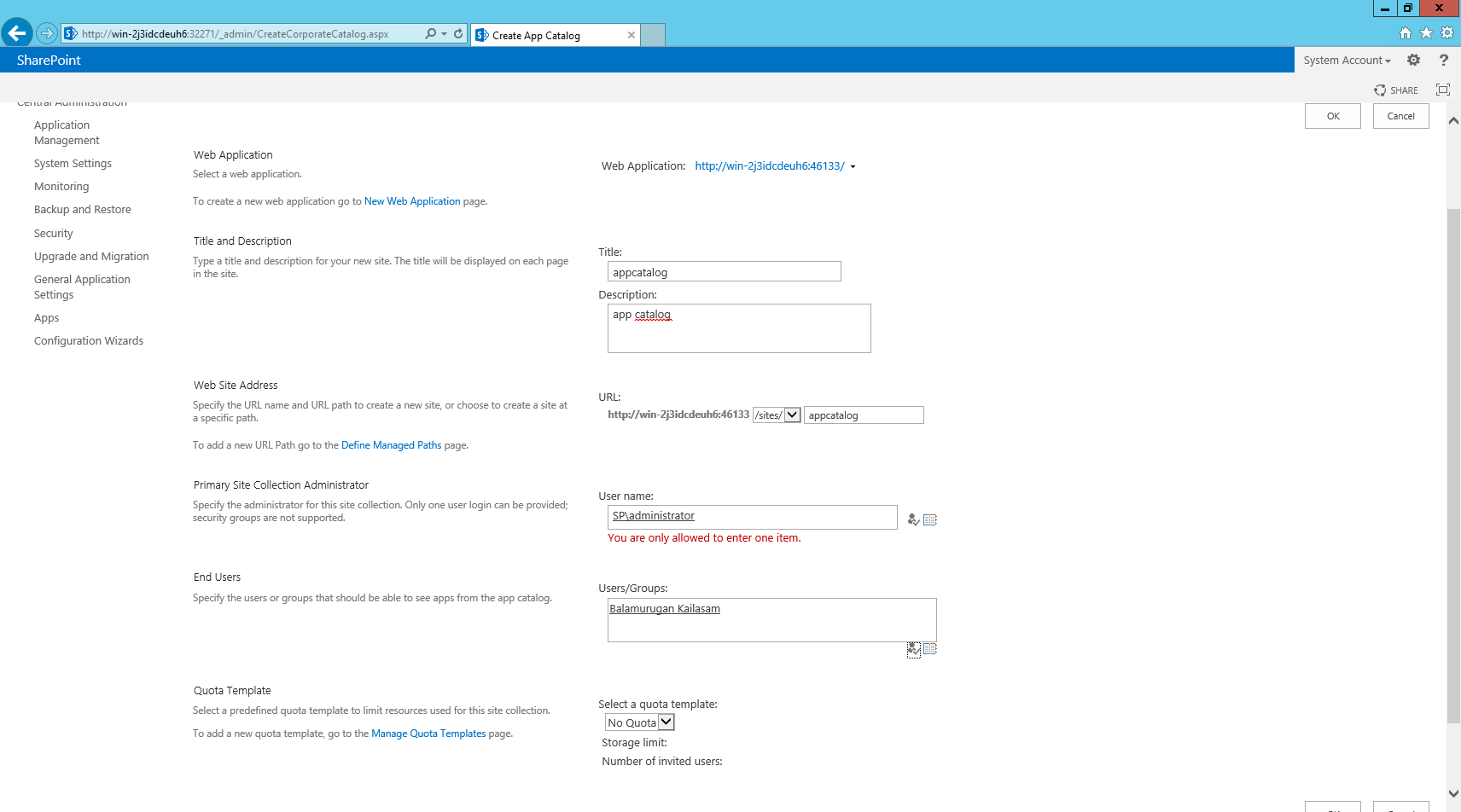Open the address bar dropdown arrow

445,34
